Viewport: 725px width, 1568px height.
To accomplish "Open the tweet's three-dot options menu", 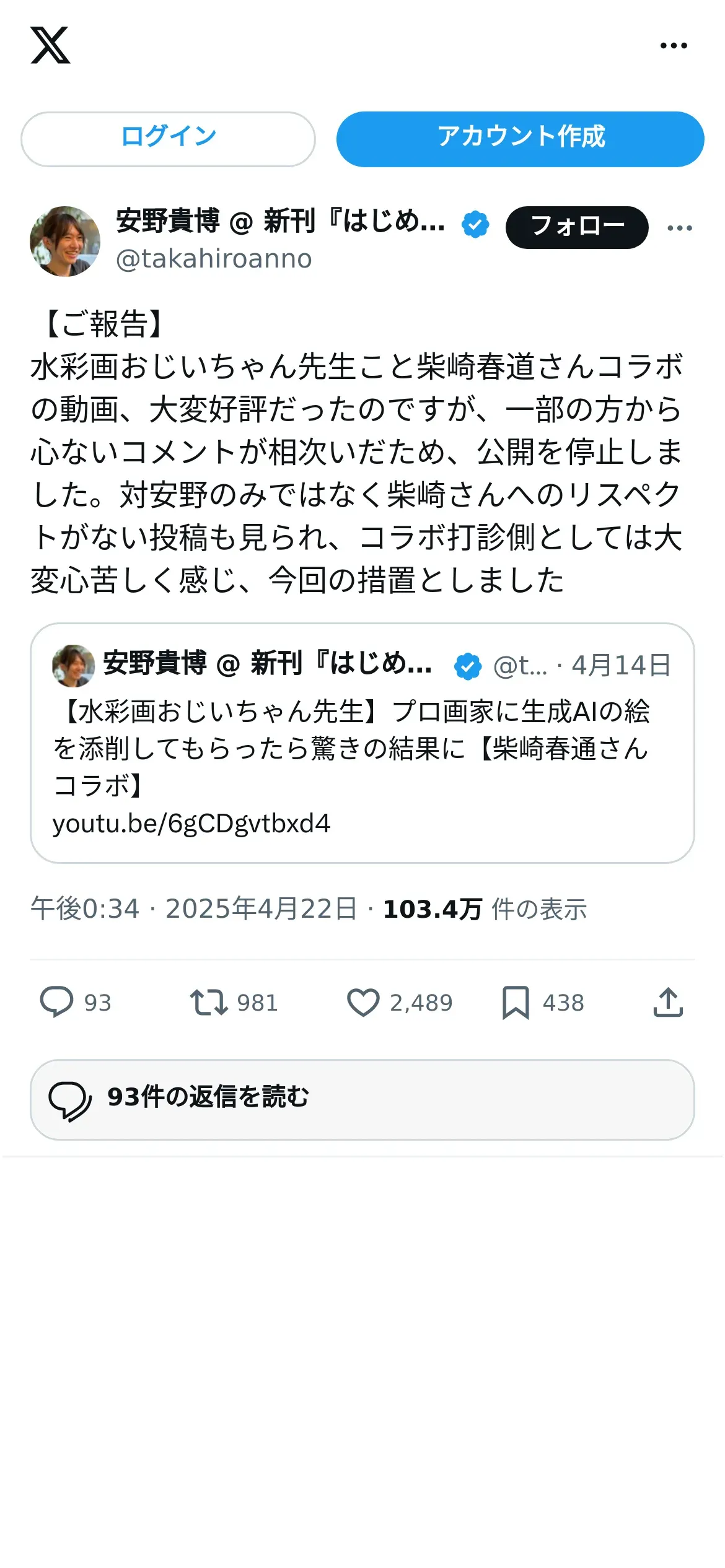I will 680,228.
